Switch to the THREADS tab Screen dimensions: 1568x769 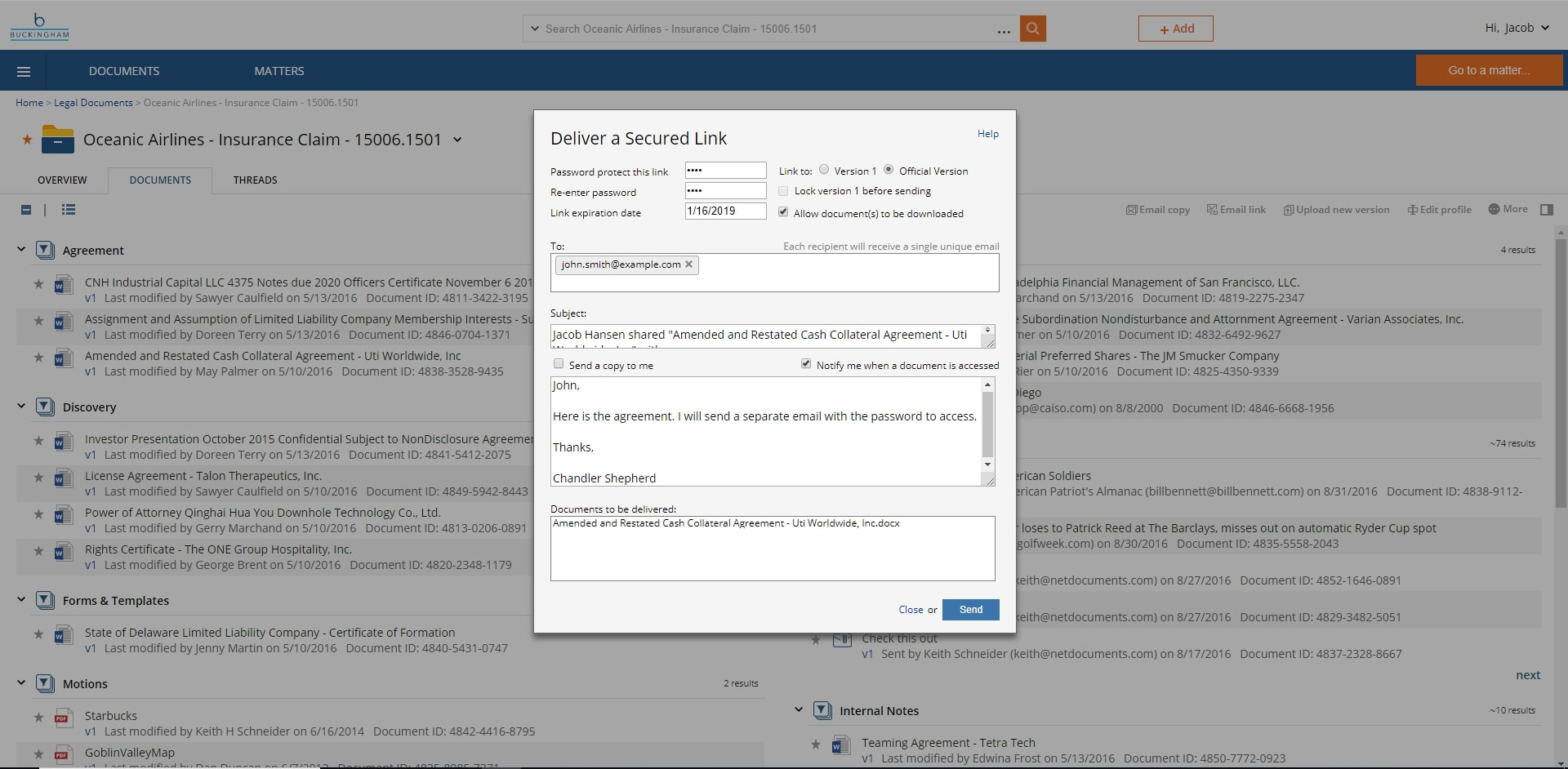(x=256, y=180)
